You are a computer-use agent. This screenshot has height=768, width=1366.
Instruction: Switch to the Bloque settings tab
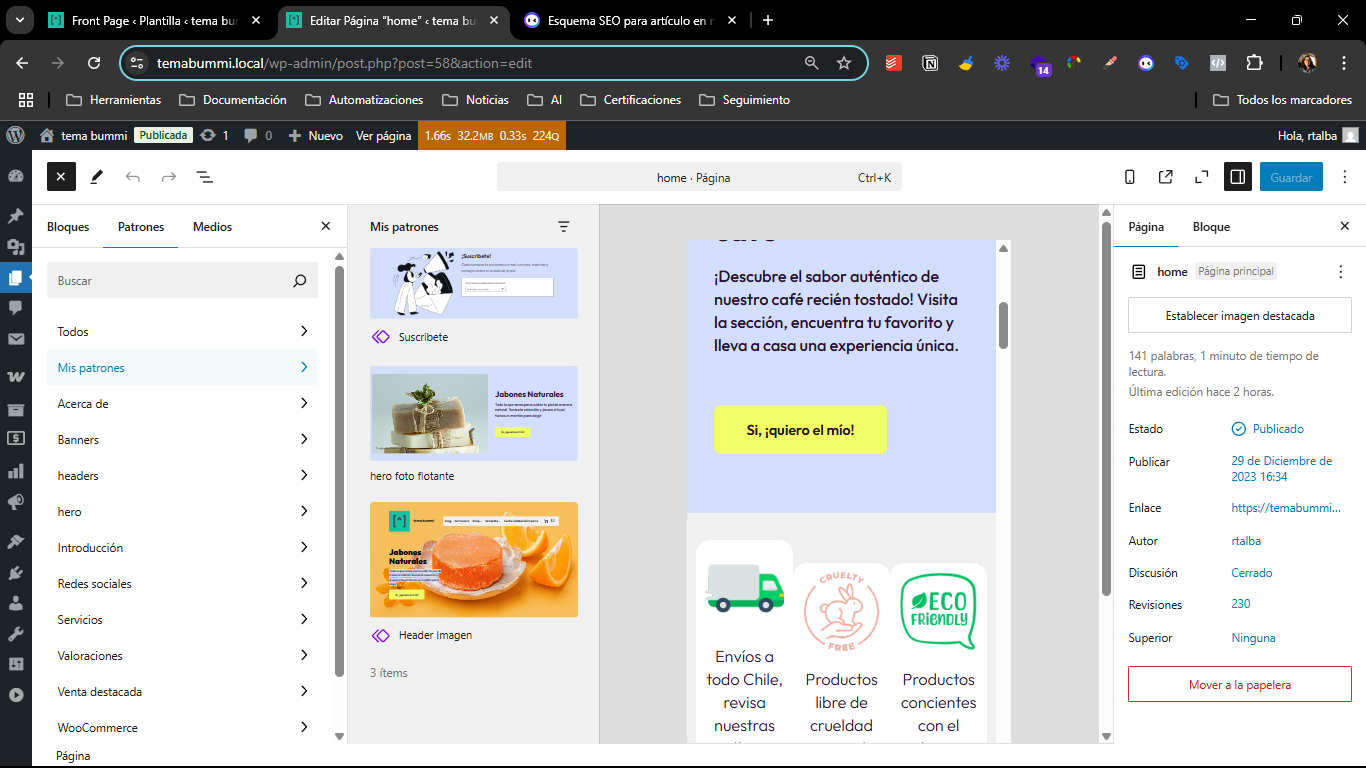(1211, 227)
